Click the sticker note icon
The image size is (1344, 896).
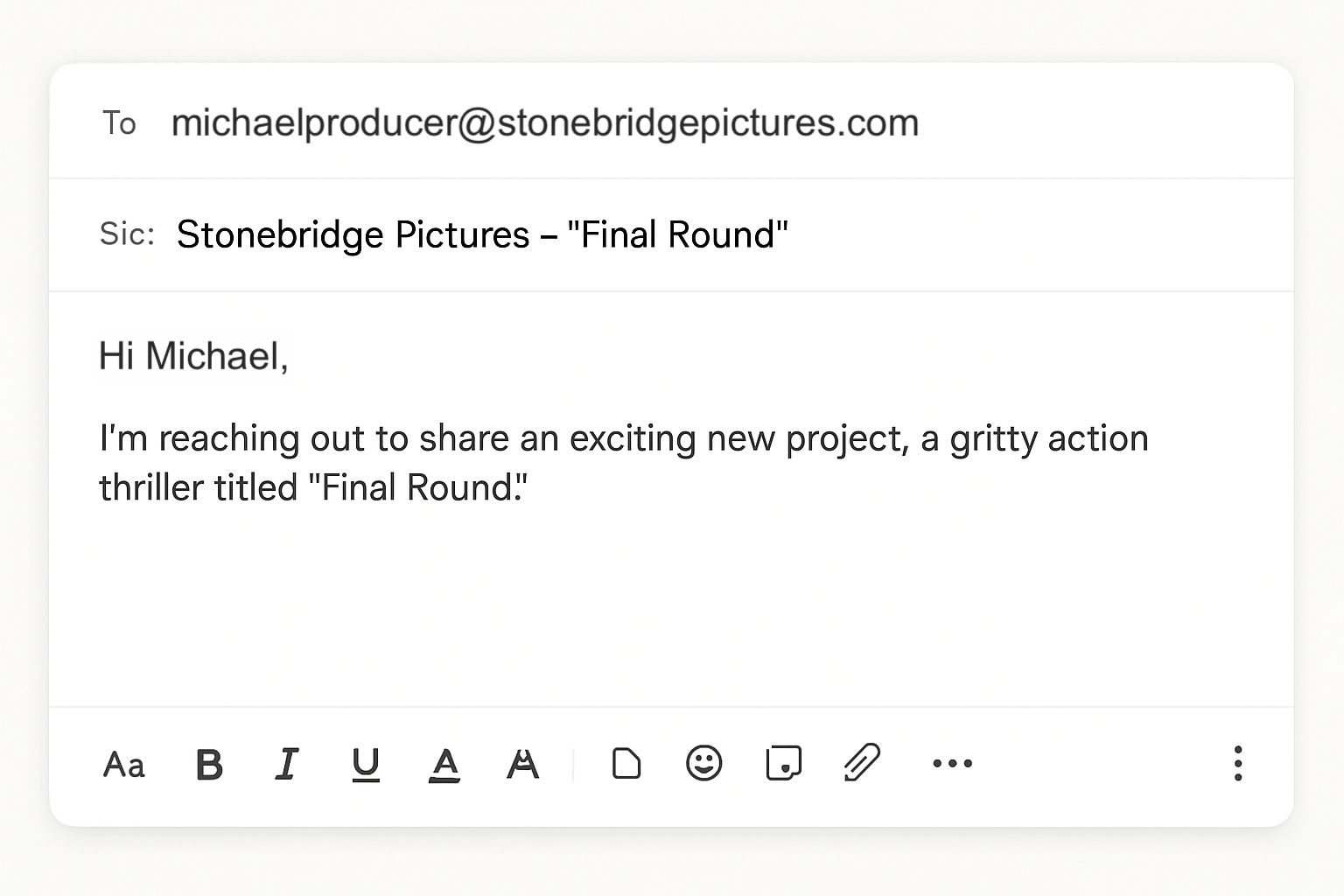tap(783, 763)
